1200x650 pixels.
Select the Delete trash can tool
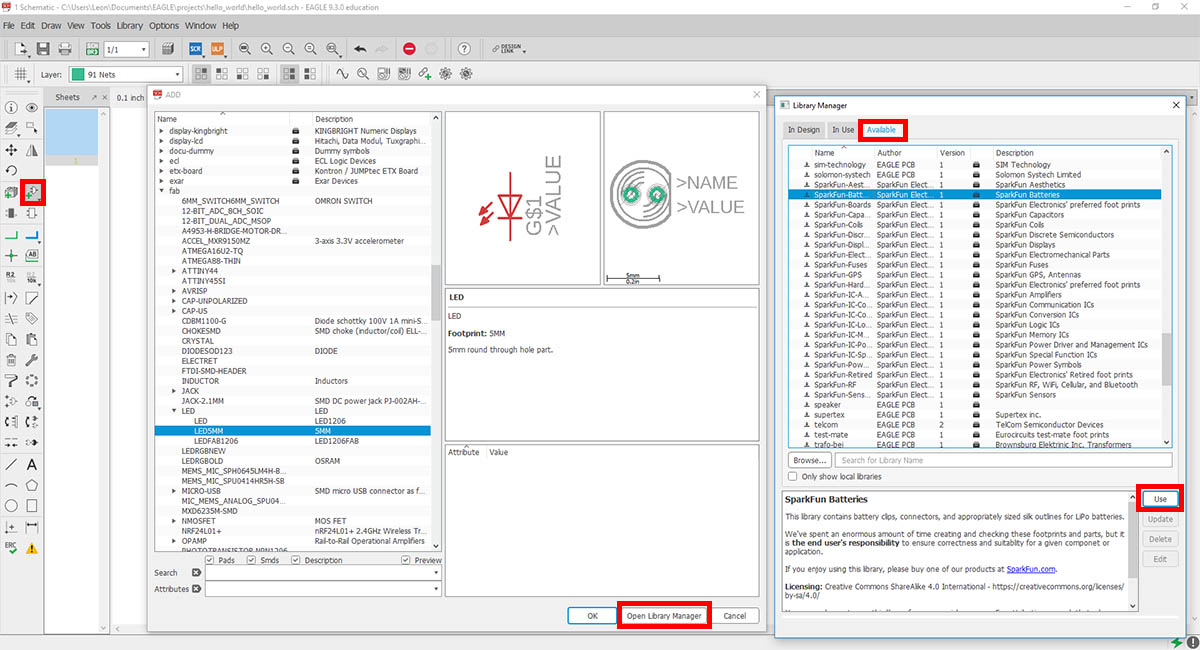[12, 360]
